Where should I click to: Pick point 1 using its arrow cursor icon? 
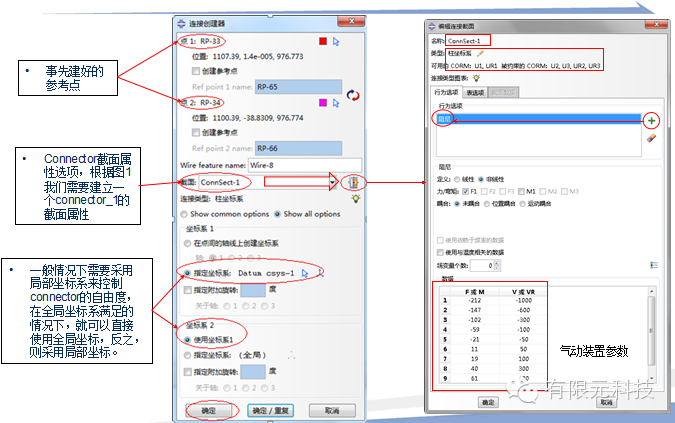336,42
